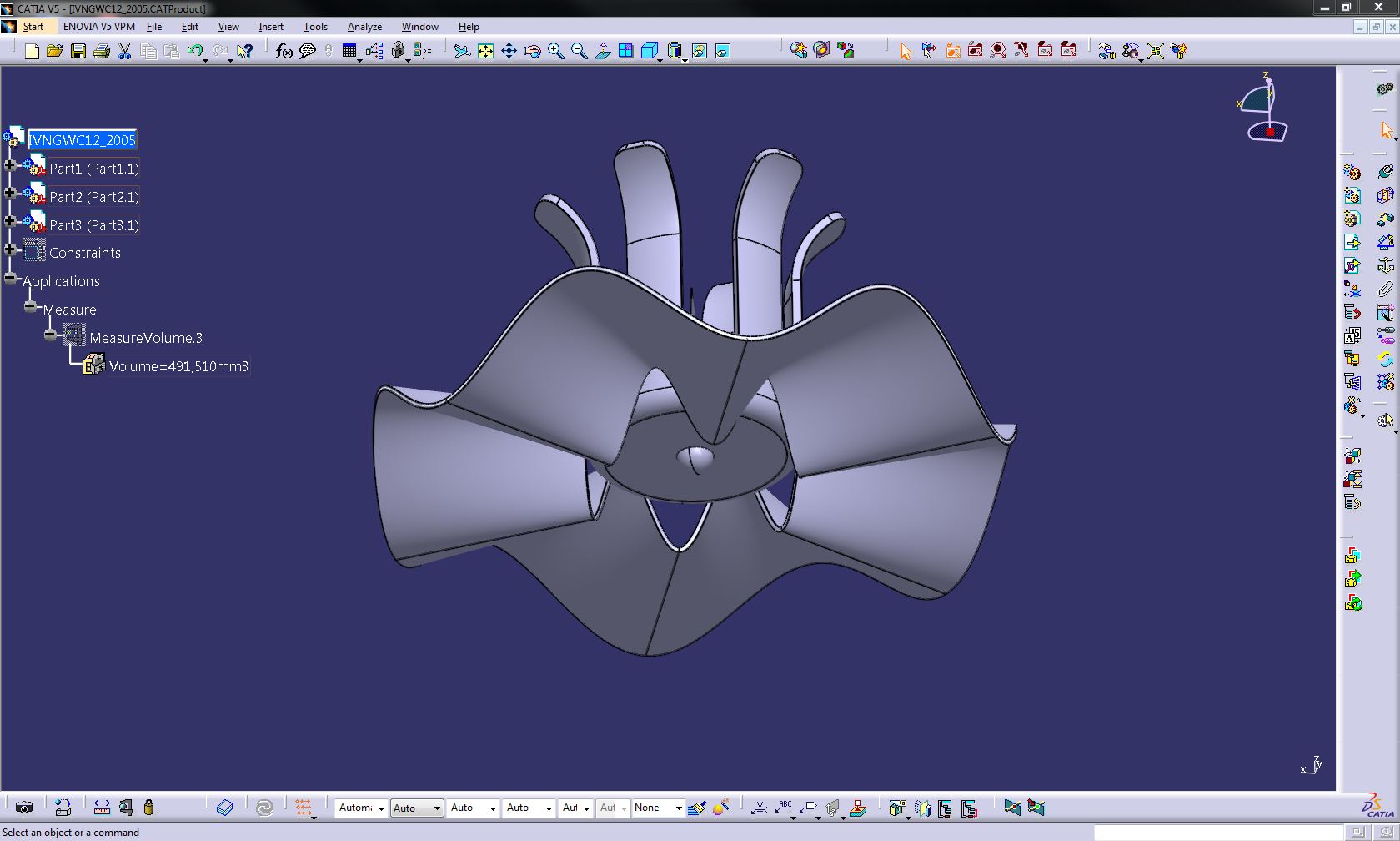This screenshot has width=1400, height=841.
Task: Select IVNGWC12_2005 root product node
Action: [82, 140]
